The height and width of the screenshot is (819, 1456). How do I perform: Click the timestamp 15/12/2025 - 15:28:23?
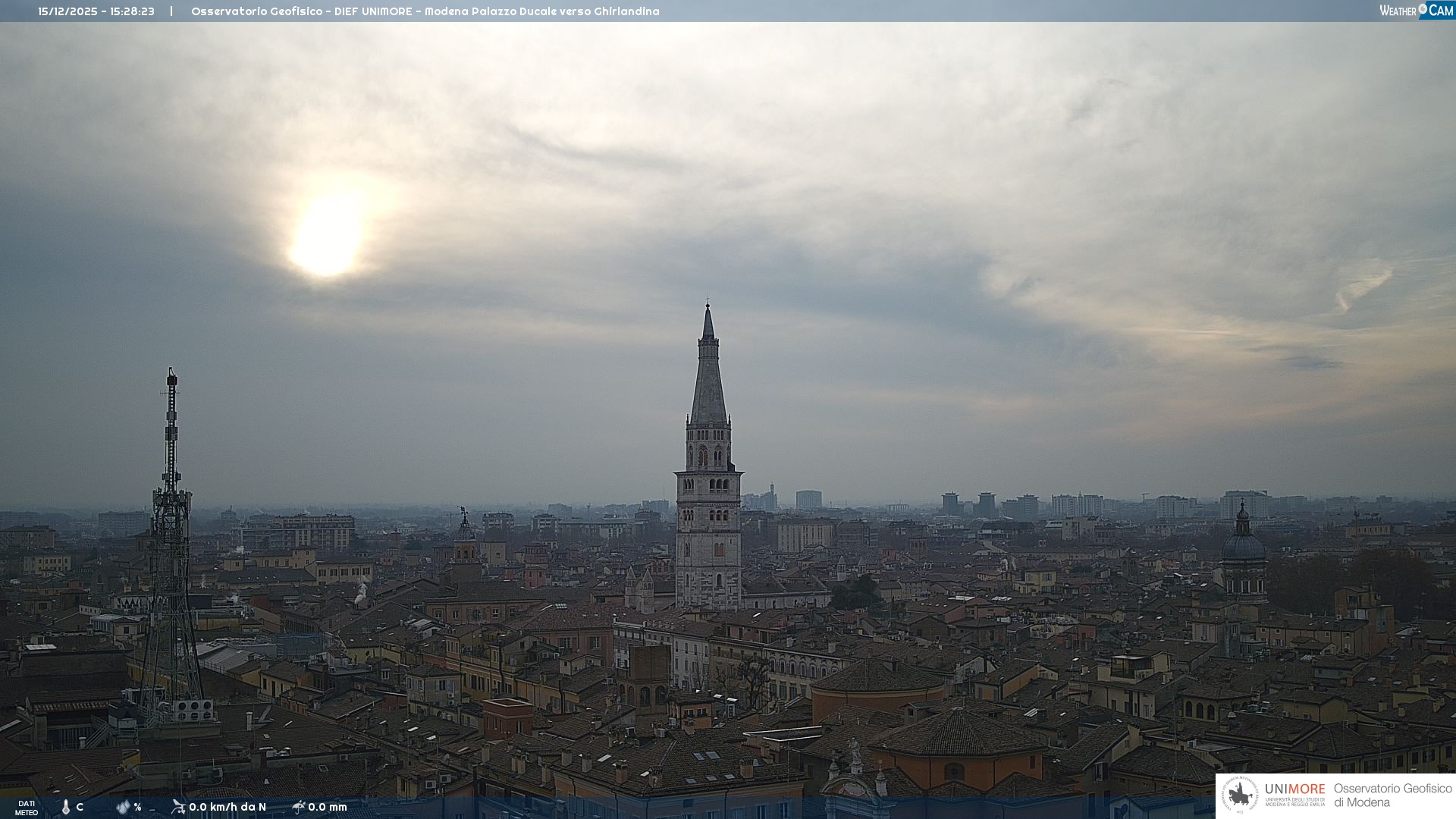[96, 11]
